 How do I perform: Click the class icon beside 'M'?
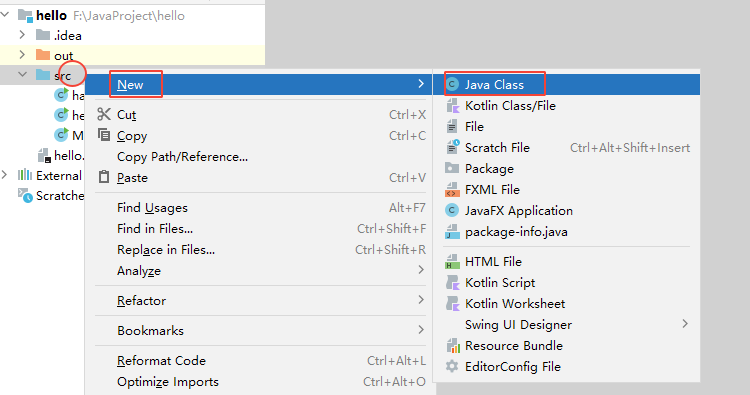pyautogui.click(x=61, y=135)
